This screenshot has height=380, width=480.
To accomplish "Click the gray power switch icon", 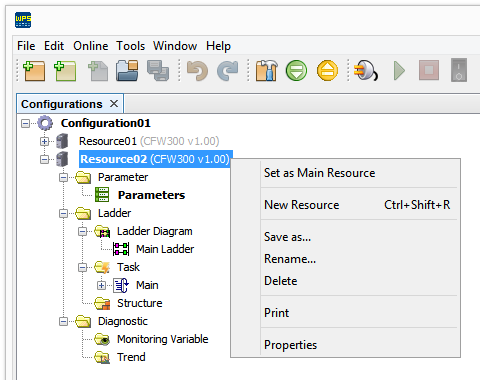I will (x=459, y=70).
